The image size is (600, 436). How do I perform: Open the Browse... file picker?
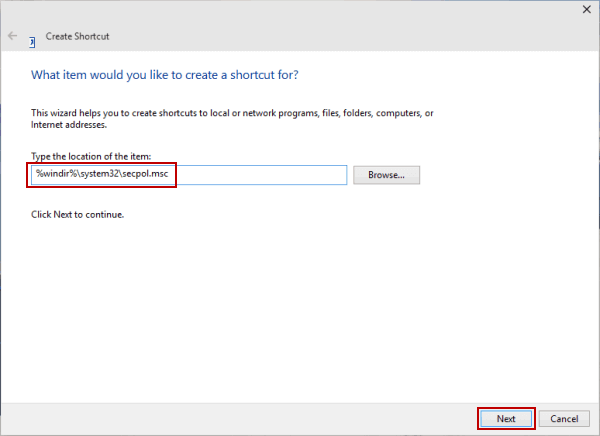point(386,175)
